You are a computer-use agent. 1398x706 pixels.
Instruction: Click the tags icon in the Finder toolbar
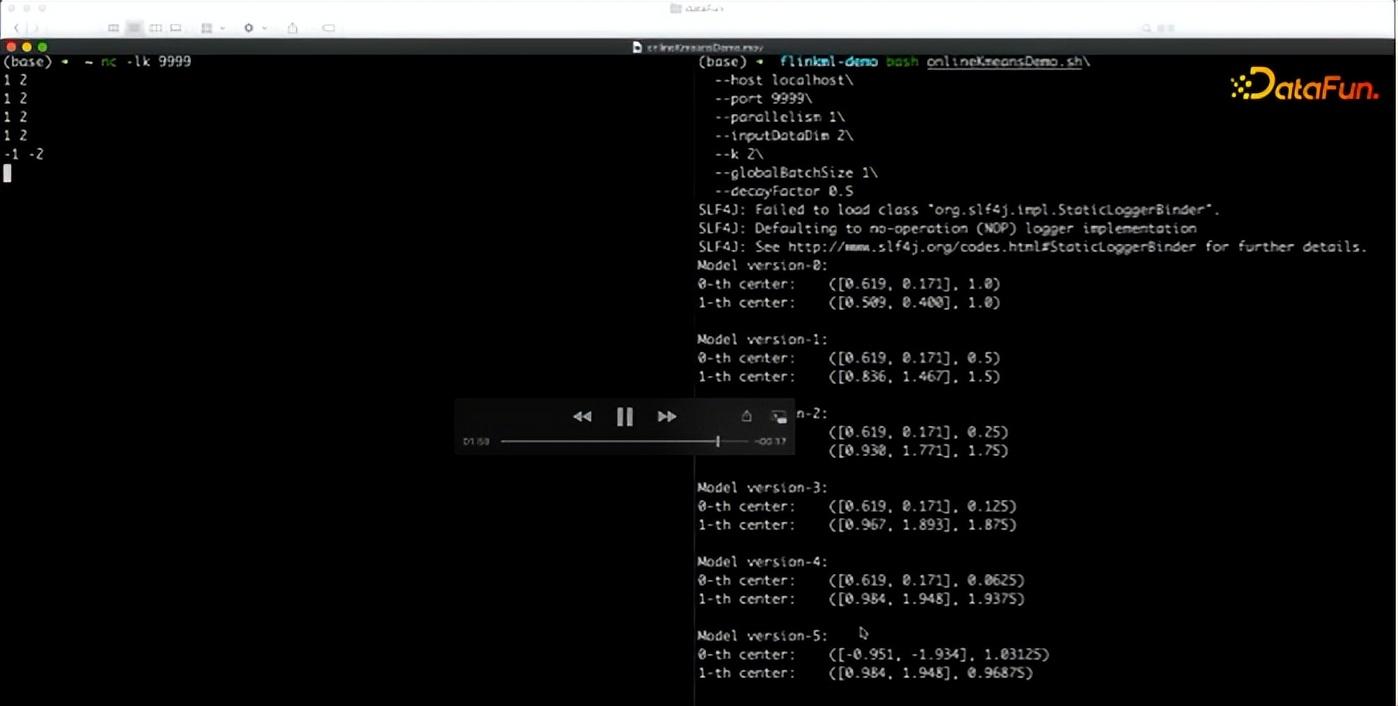(330, 27)
